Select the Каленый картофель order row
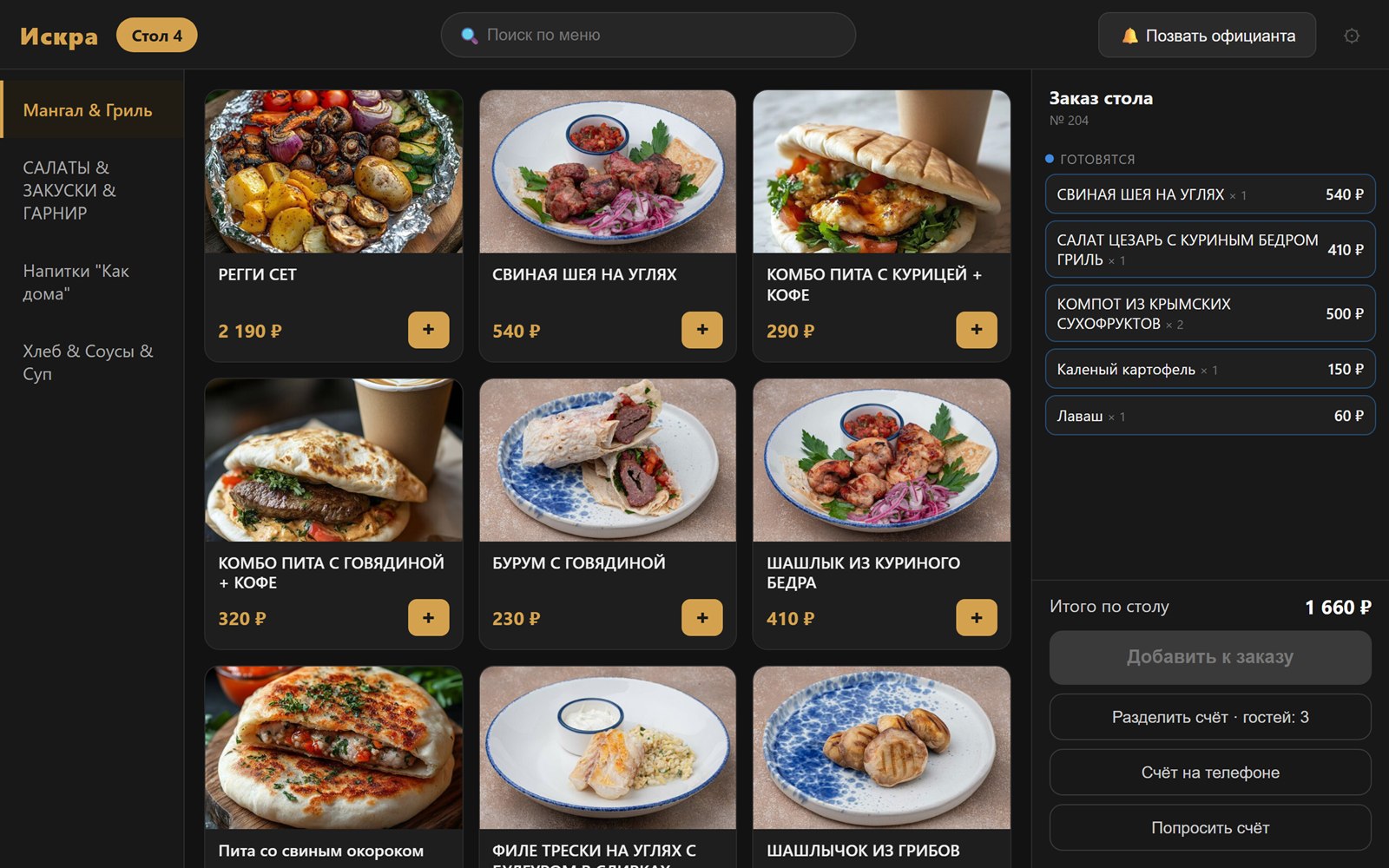 1210,370
